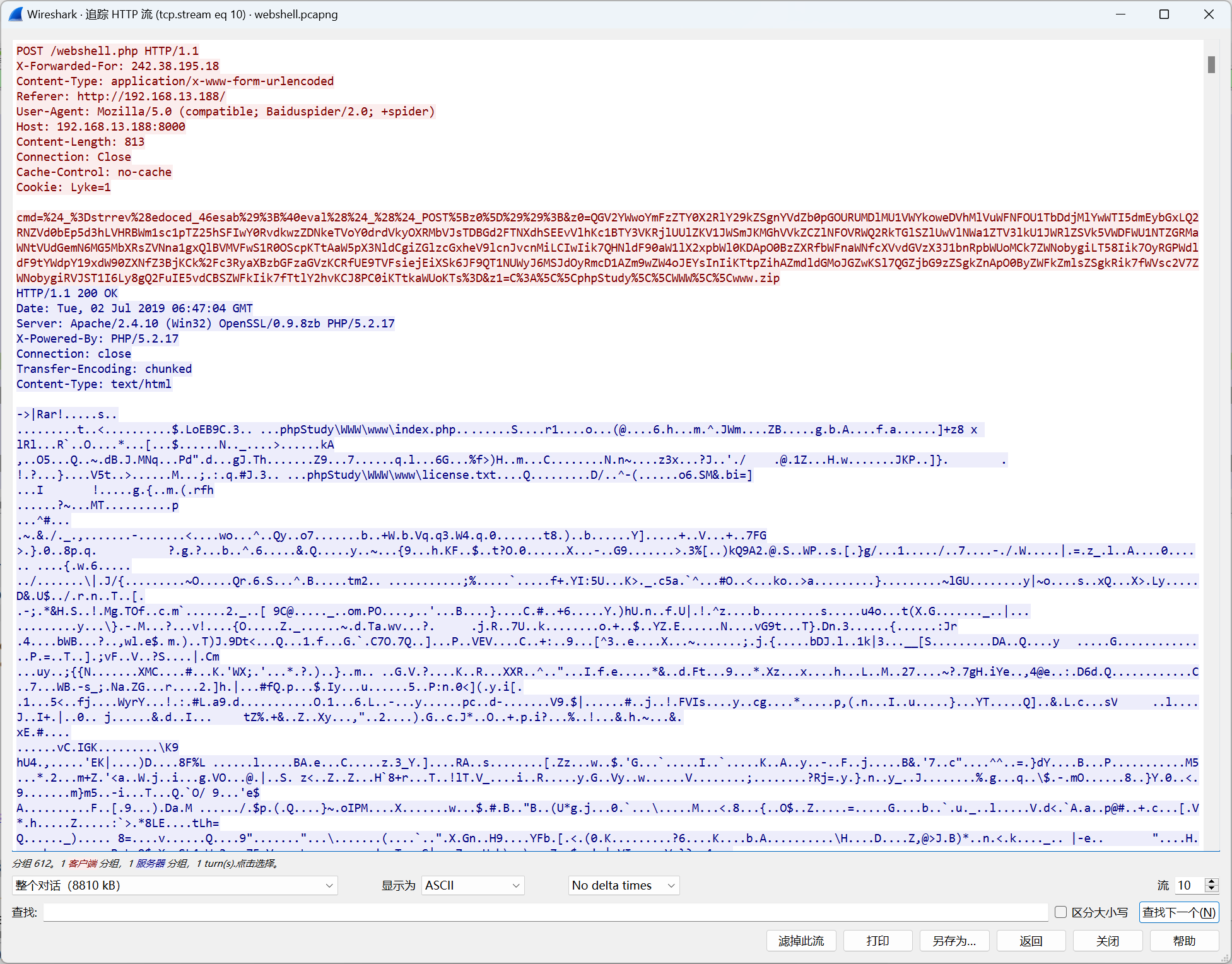Click the 'POST /webshell.php HTTP/1.1' request line
Screen dimensions: 1232x964
point(107,51)
